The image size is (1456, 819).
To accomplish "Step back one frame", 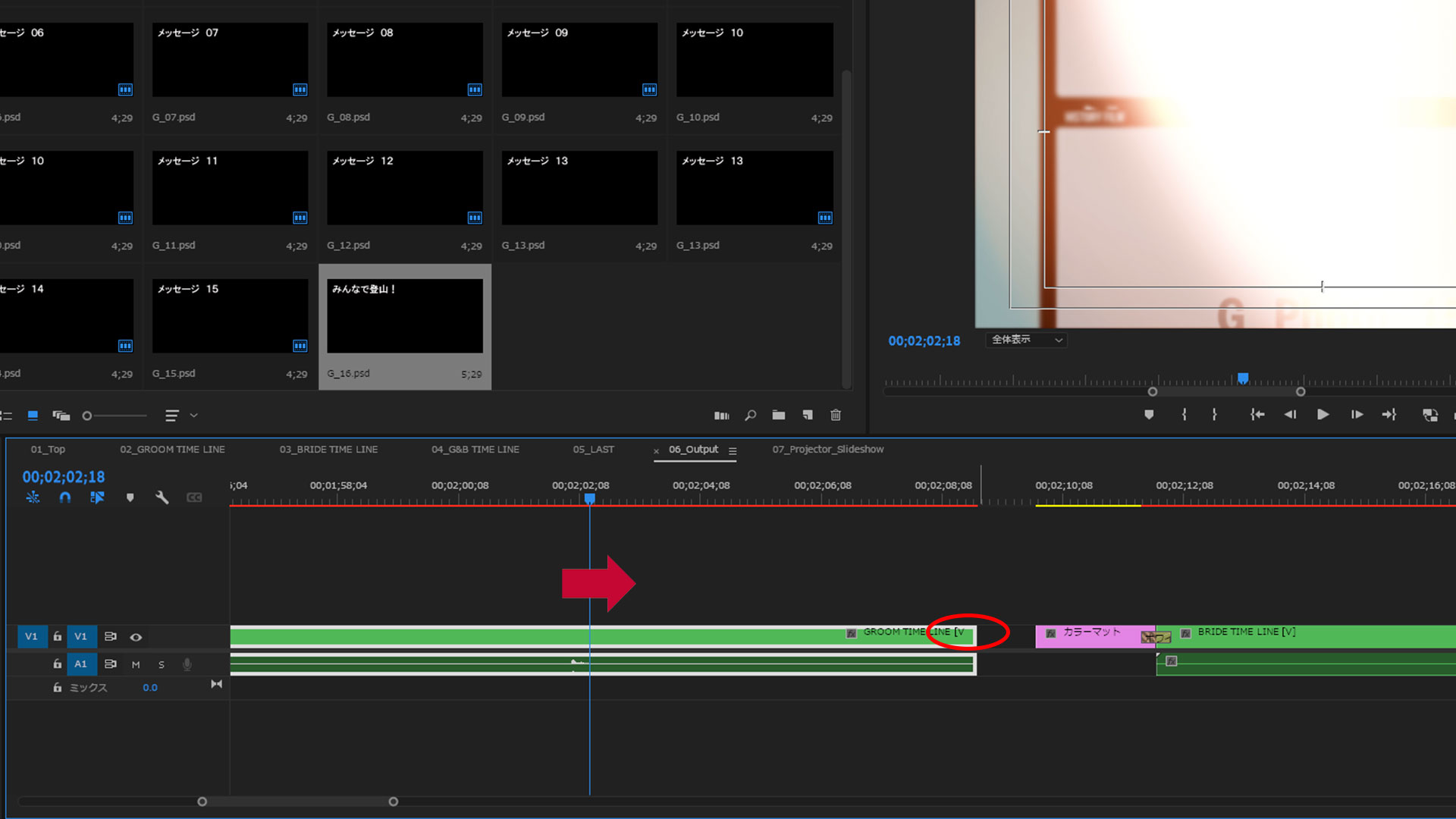I will [x=1290, y=415].
